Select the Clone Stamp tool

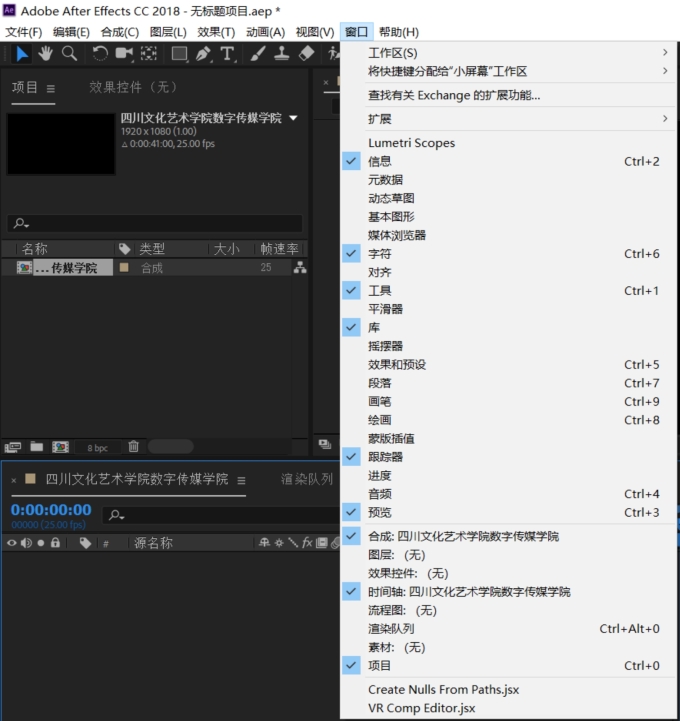pos(281,54)
